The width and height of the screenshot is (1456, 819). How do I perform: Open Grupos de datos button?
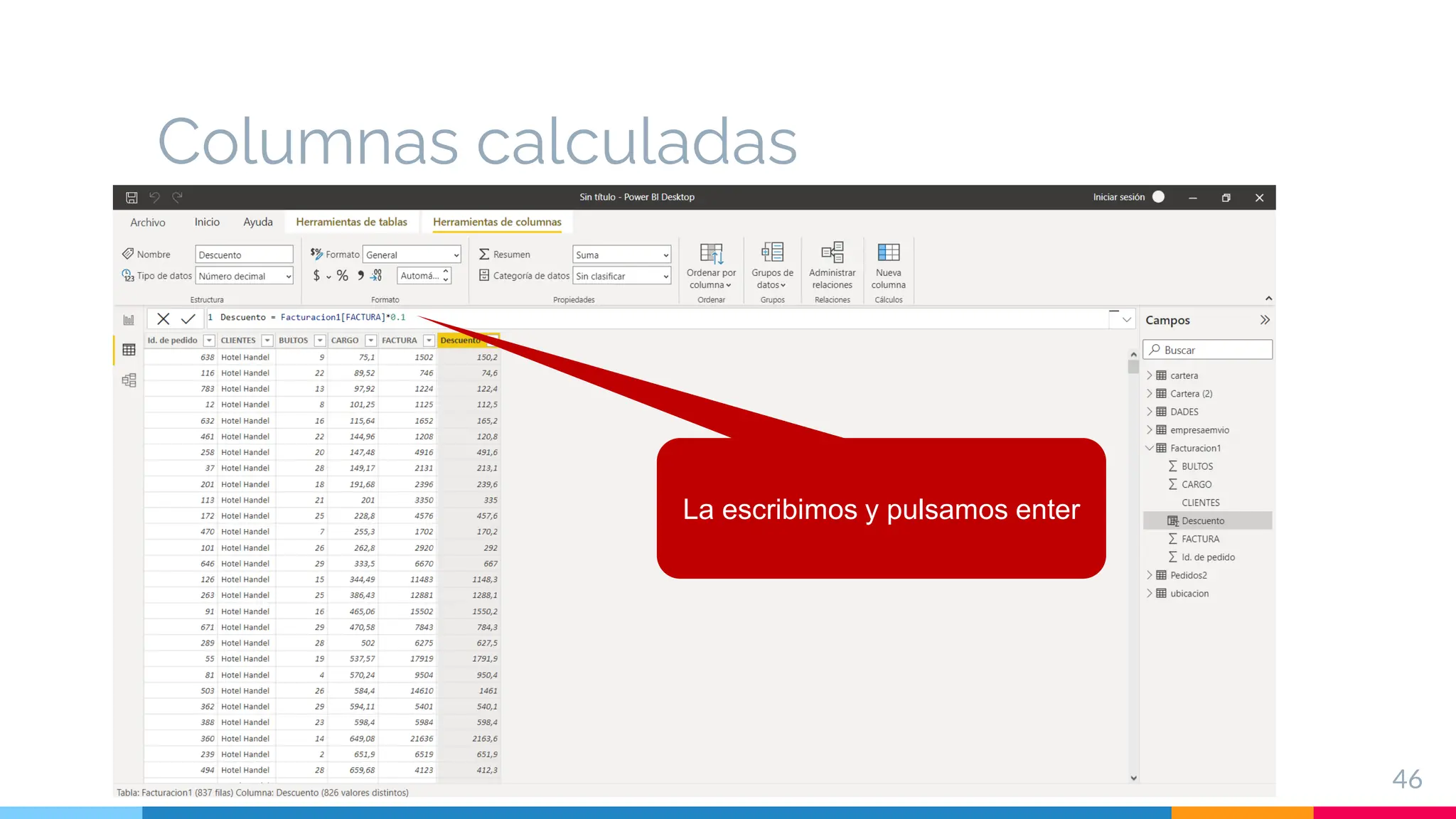tap(772, 266)
